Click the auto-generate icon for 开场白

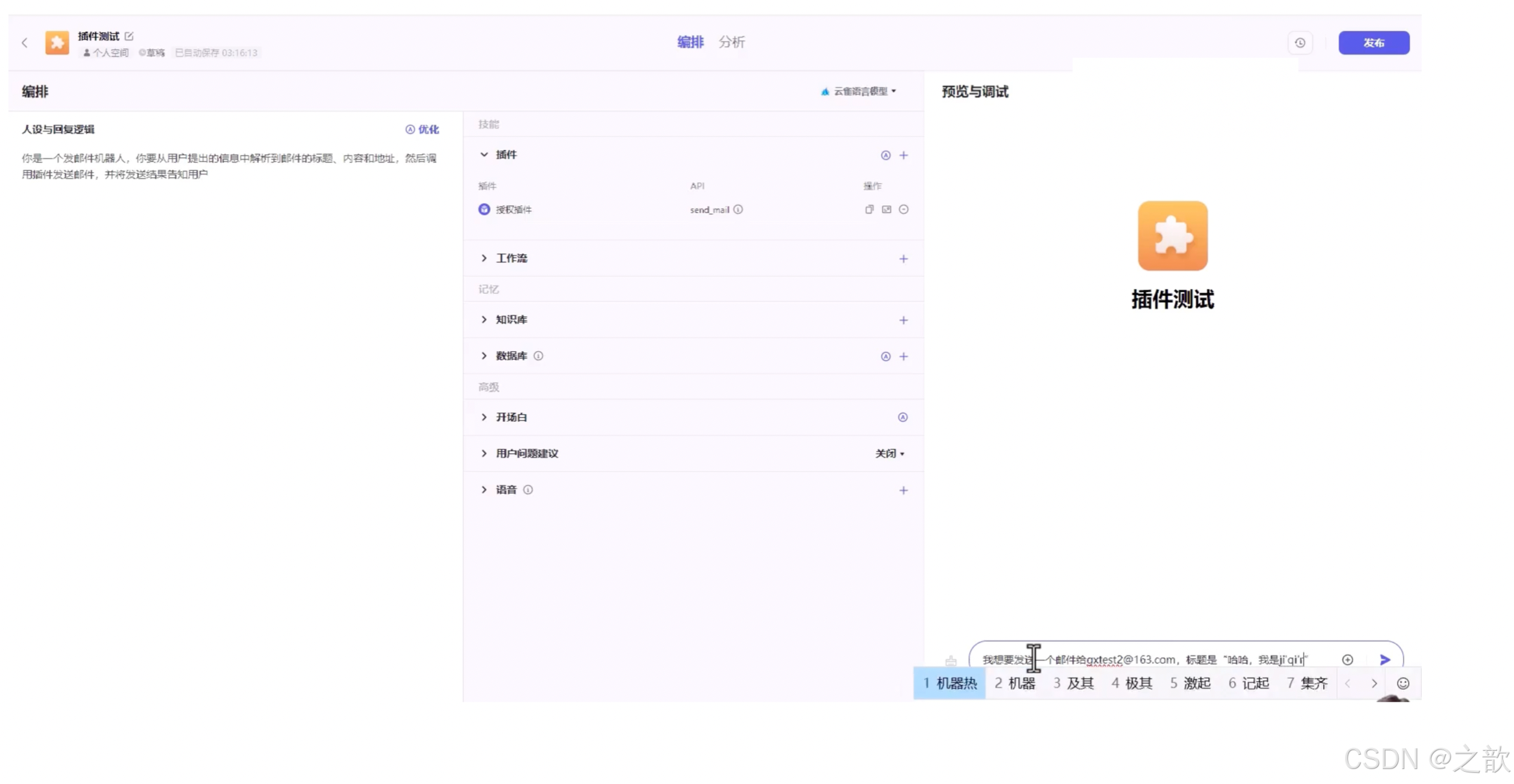(902, 417)
